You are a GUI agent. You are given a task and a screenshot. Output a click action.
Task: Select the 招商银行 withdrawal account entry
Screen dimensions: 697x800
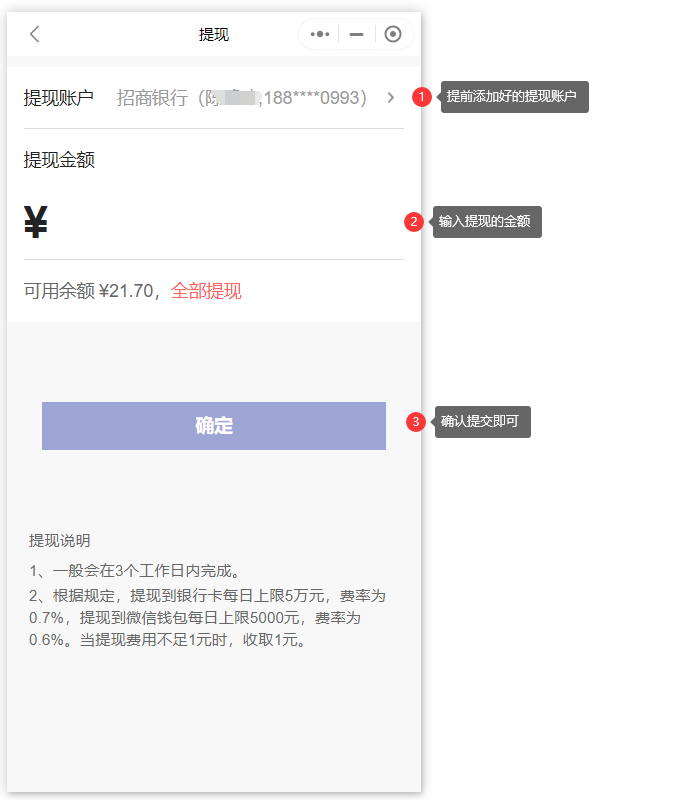point(241,97)
